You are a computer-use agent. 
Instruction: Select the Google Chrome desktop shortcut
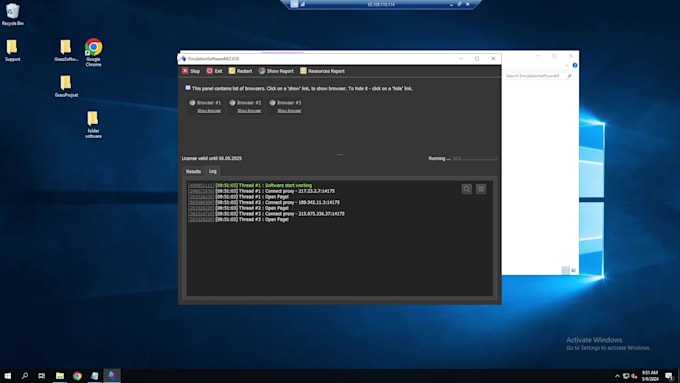tap(93, 52)
